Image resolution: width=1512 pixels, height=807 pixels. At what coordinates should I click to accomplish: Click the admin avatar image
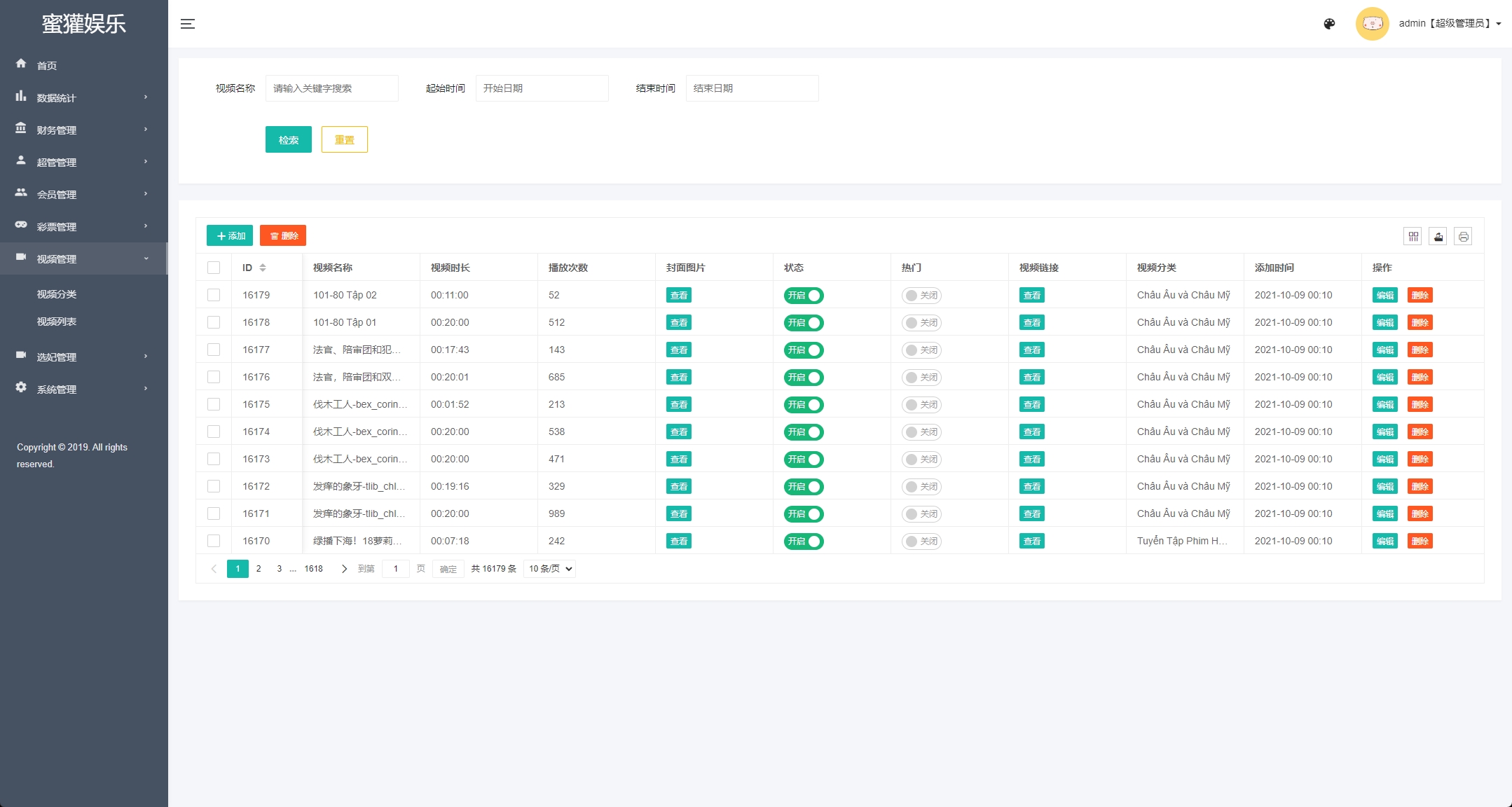coord(1372,24)
